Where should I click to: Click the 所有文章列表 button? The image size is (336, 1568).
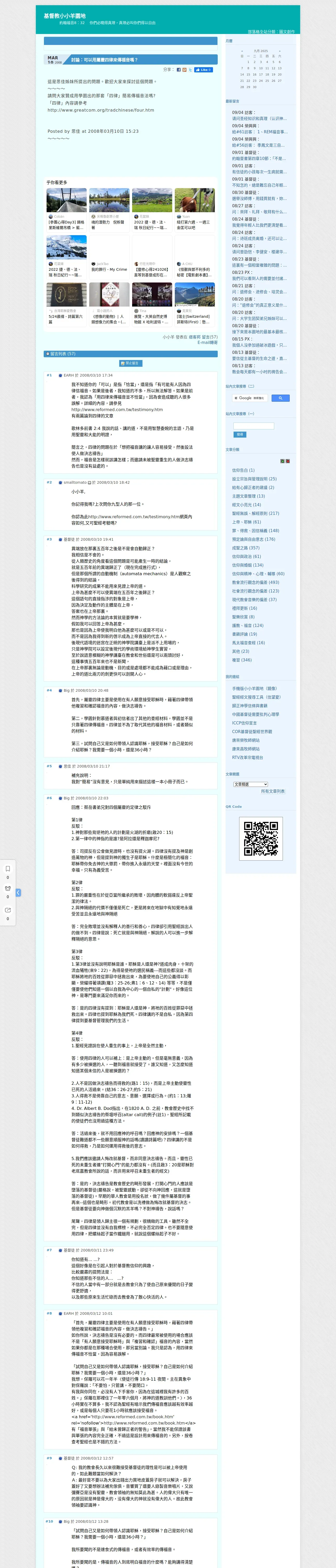(x=273, y=791)
